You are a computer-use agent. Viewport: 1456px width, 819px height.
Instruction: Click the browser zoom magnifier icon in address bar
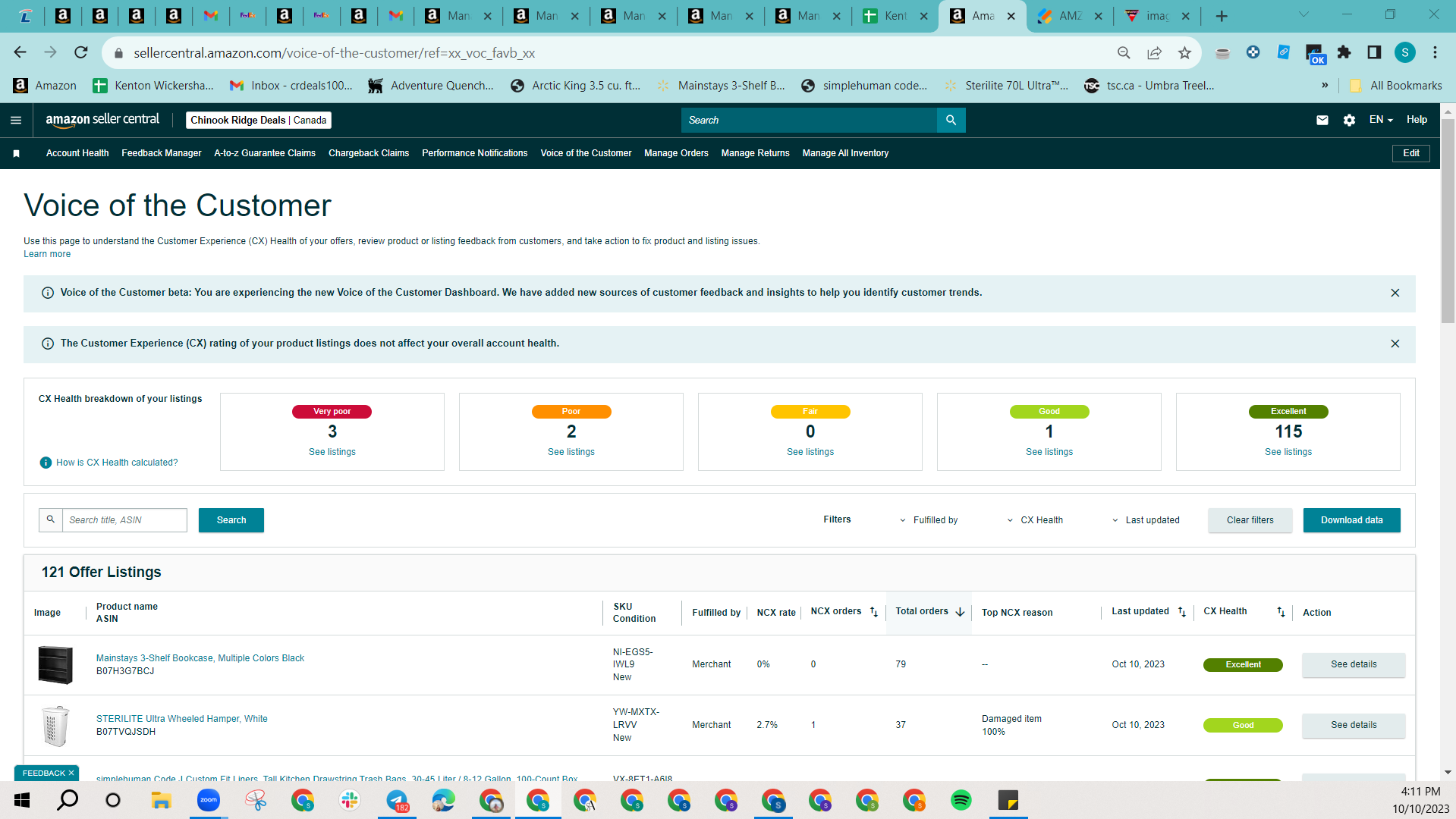click(1124, 52)
